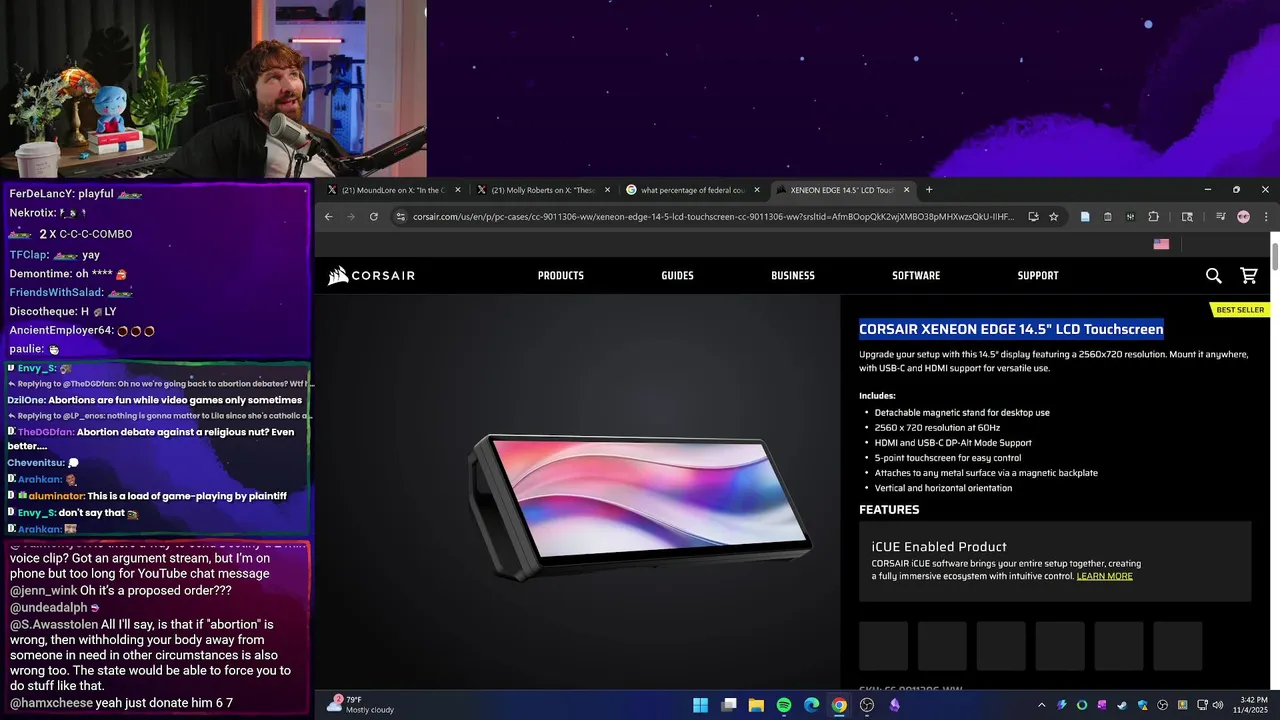Open Task View on taskbar
The height and width of the screenshot is (720, 1280).
(729, 705)
